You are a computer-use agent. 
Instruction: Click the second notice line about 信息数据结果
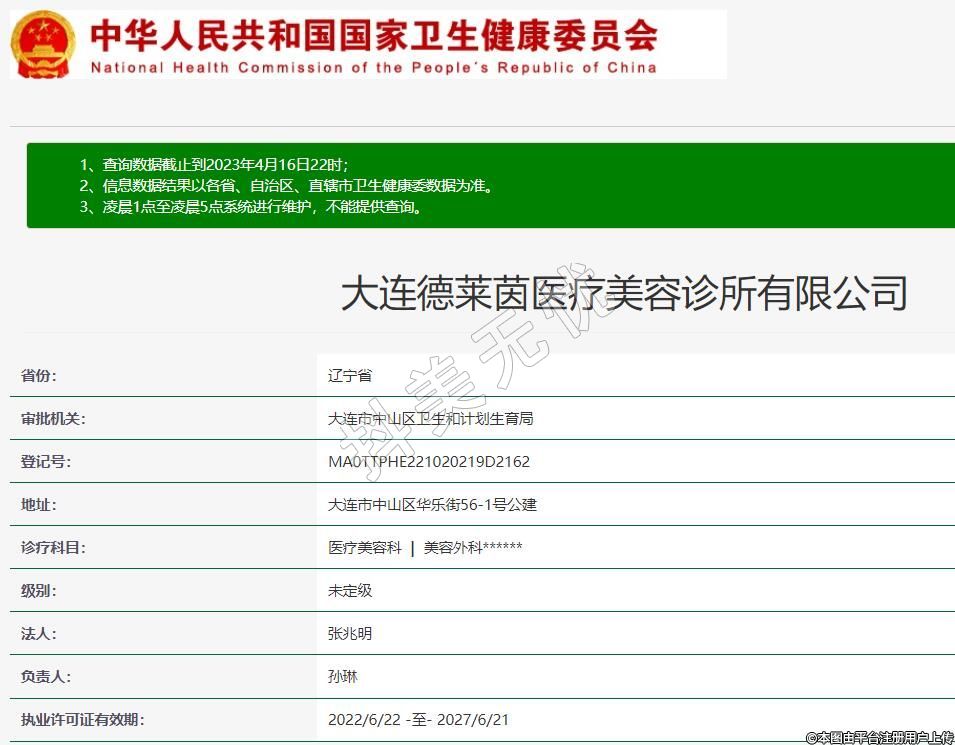pos(296,186)
